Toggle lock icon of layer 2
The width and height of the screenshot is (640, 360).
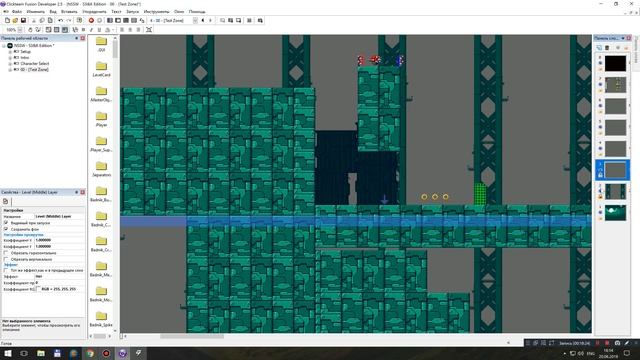tap(600, 197)
